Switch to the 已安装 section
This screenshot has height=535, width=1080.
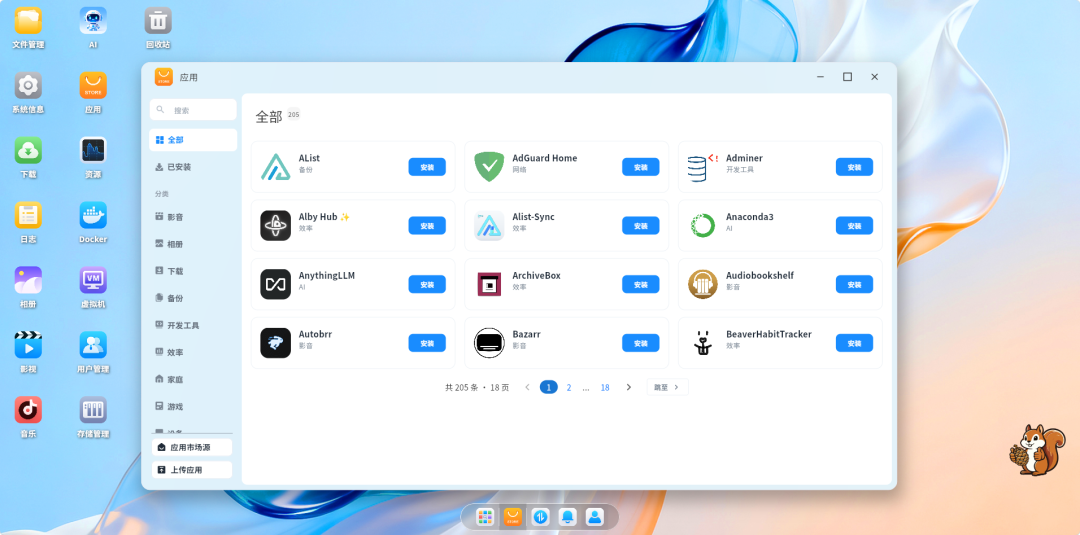pos(193,167)
